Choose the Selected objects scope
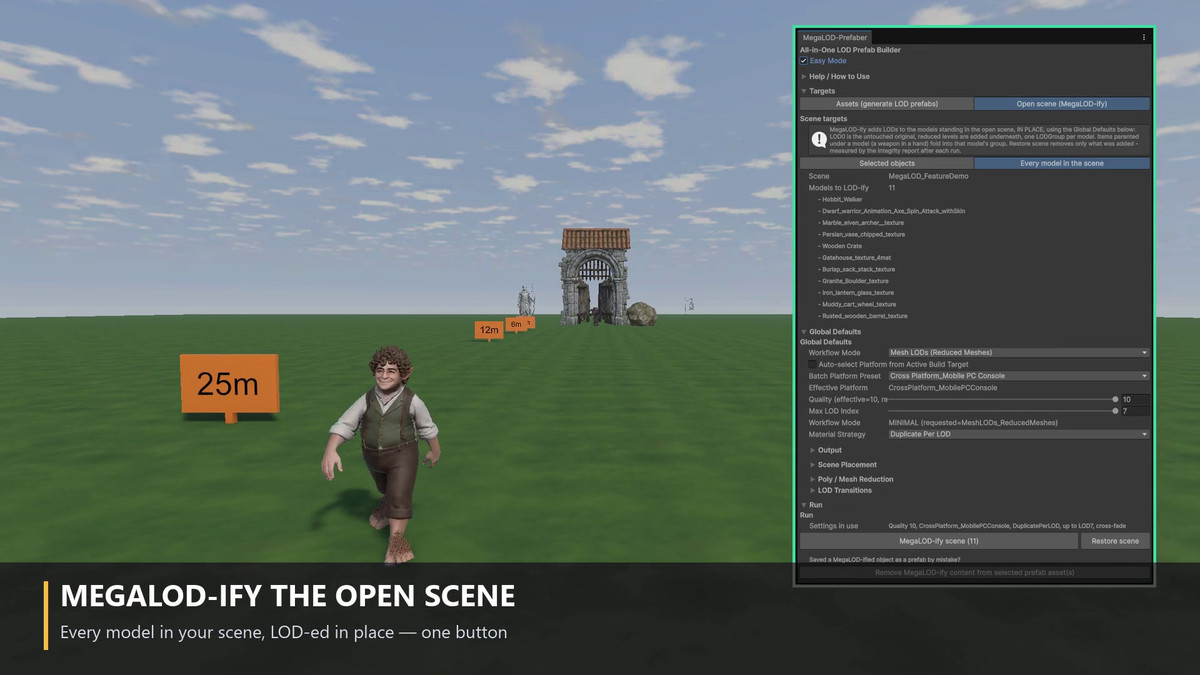Screen dimensions: 1200x675 887,163
